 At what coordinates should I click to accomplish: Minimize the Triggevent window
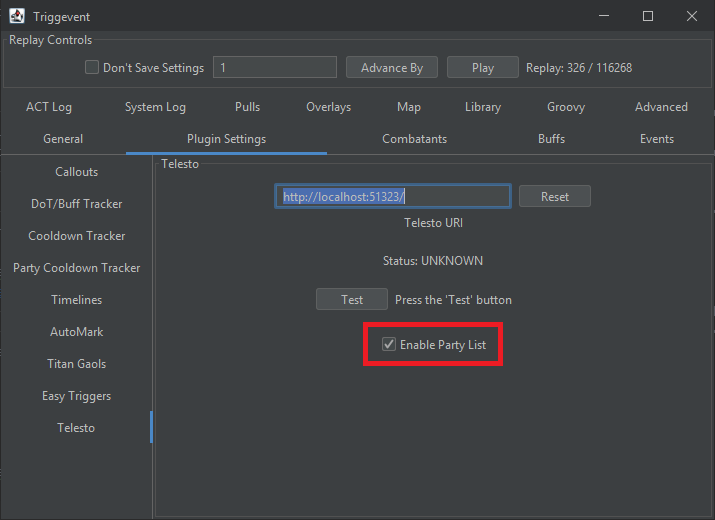pyautogui.click(x=604, y=16)
